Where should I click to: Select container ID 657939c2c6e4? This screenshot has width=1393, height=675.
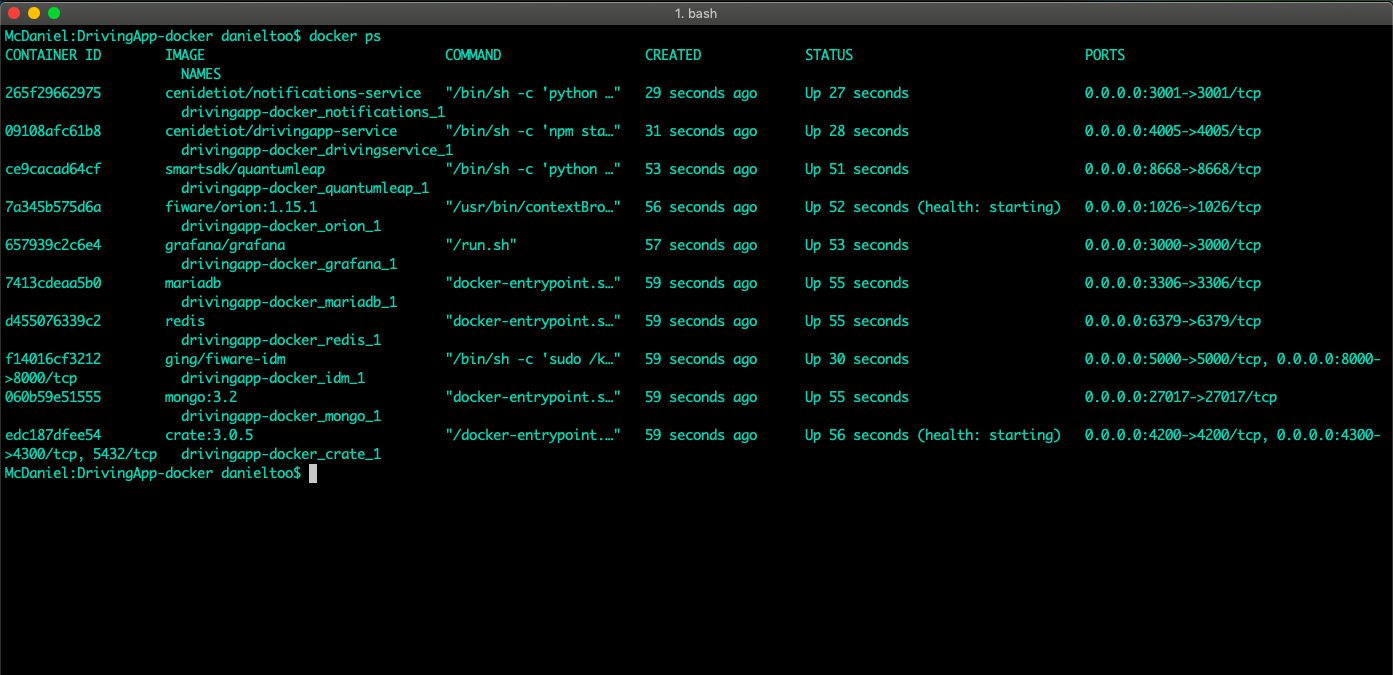click(53, 245)
